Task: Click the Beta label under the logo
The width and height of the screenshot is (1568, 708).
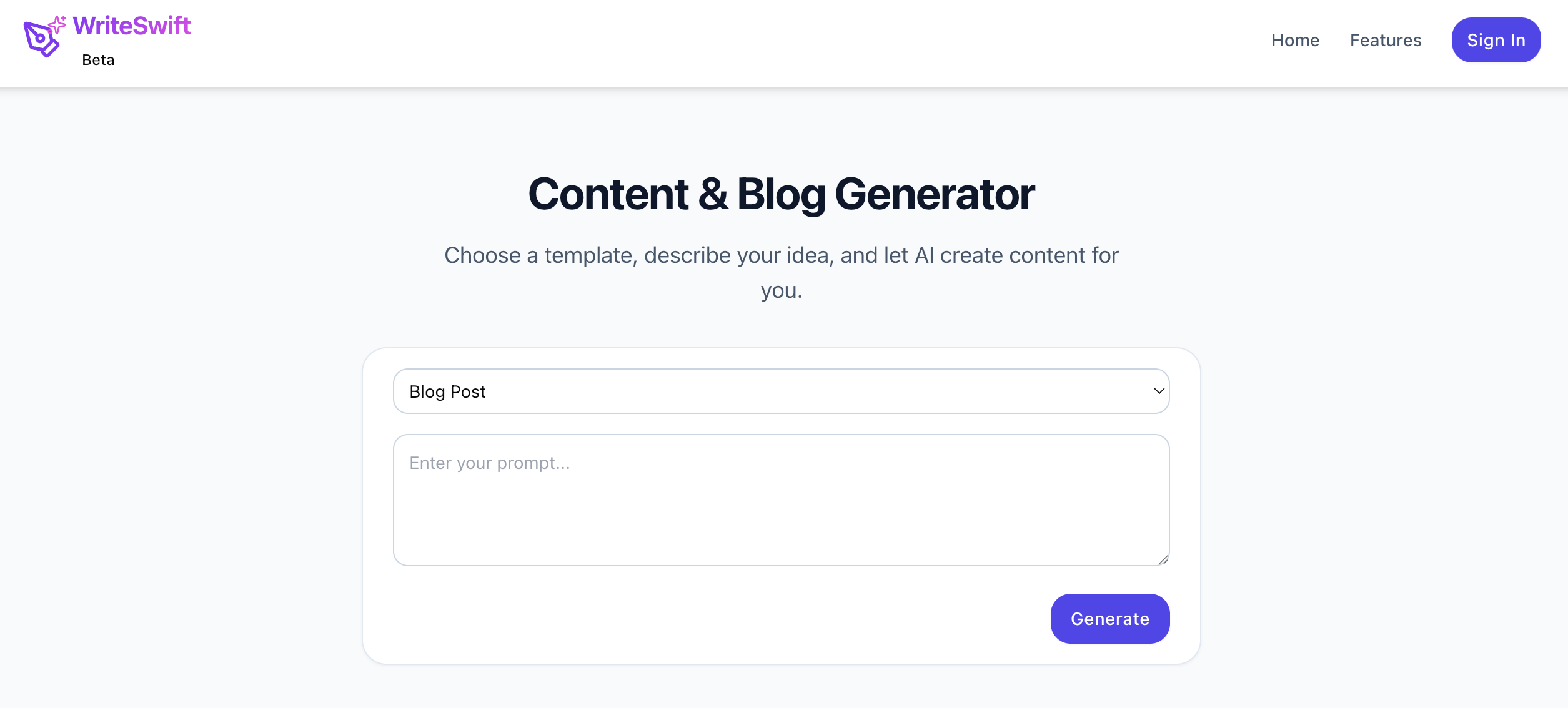Action: (x=98, y=60)
